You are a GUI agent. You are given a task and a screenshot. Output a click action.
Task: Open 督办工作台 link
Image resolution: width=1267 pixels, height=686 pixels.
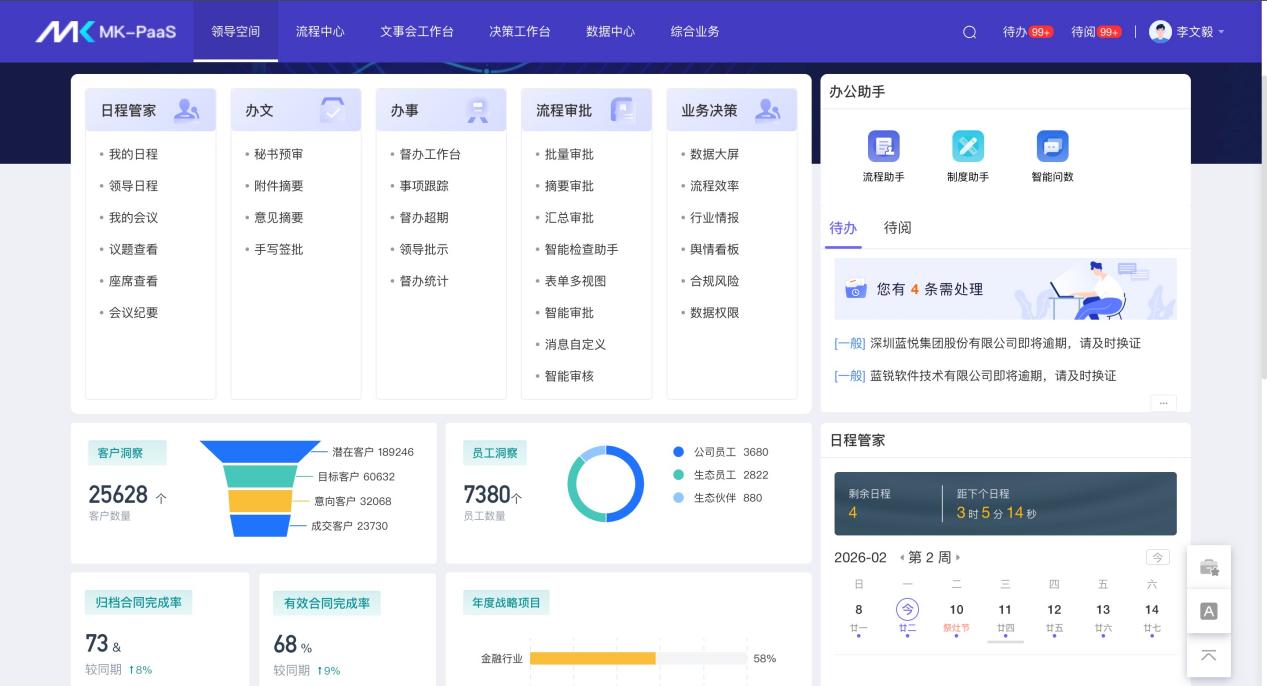[430, 154]
